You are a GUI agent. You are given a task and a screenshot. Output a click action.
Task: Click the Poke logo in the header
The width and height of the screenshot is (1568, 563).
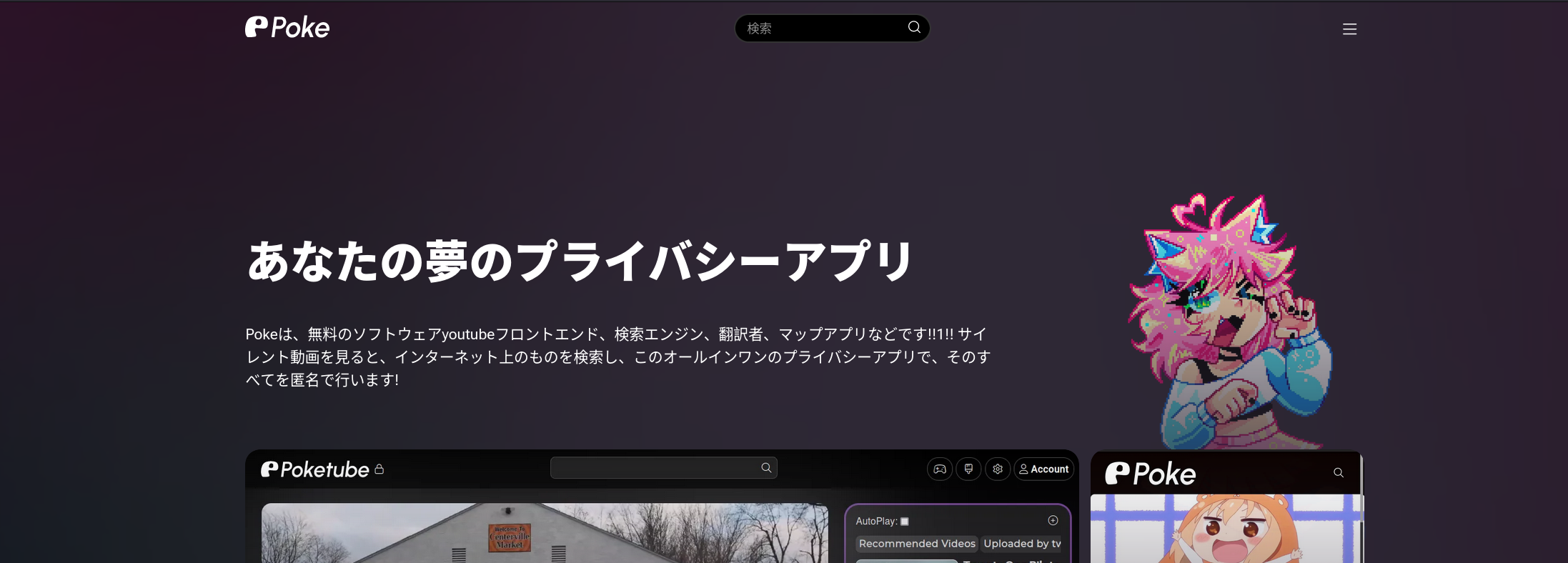coord(287,28)
